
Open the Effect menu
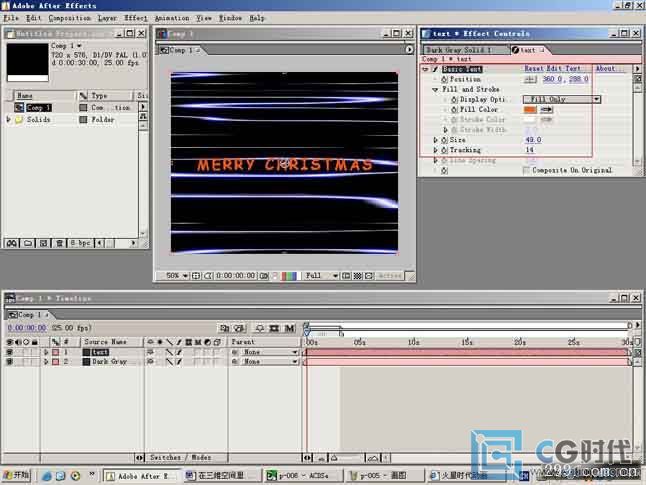coord(136,18)
